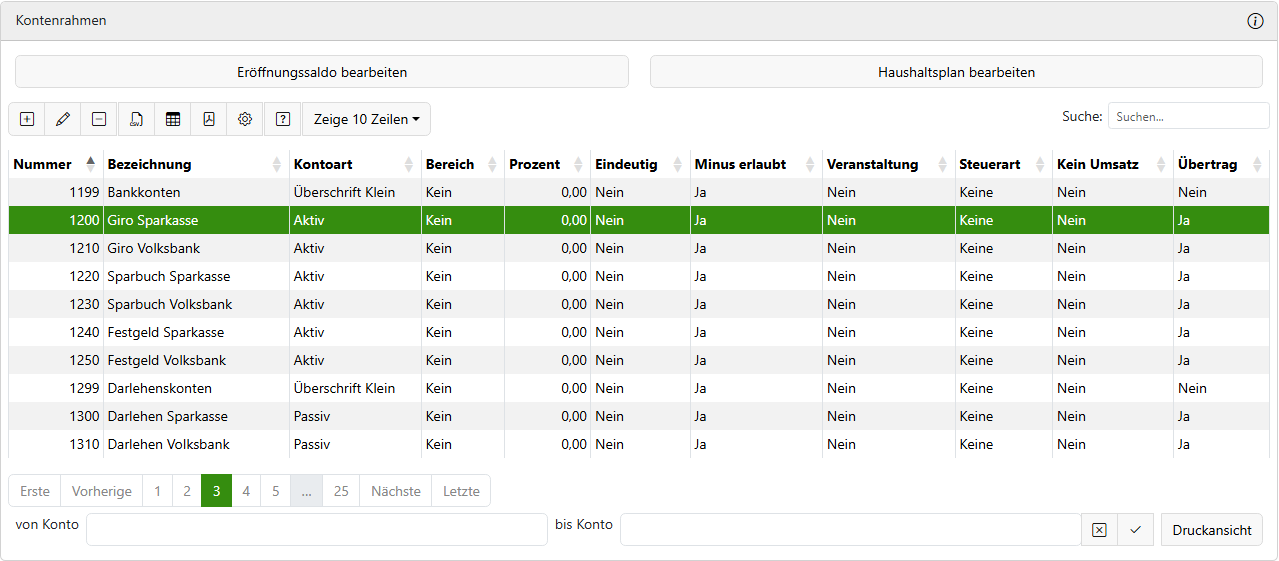Screen dimensions: 1279x561
Task: Click the info icon in Kontenrahmen header
Action: (x=1255, y=21)
